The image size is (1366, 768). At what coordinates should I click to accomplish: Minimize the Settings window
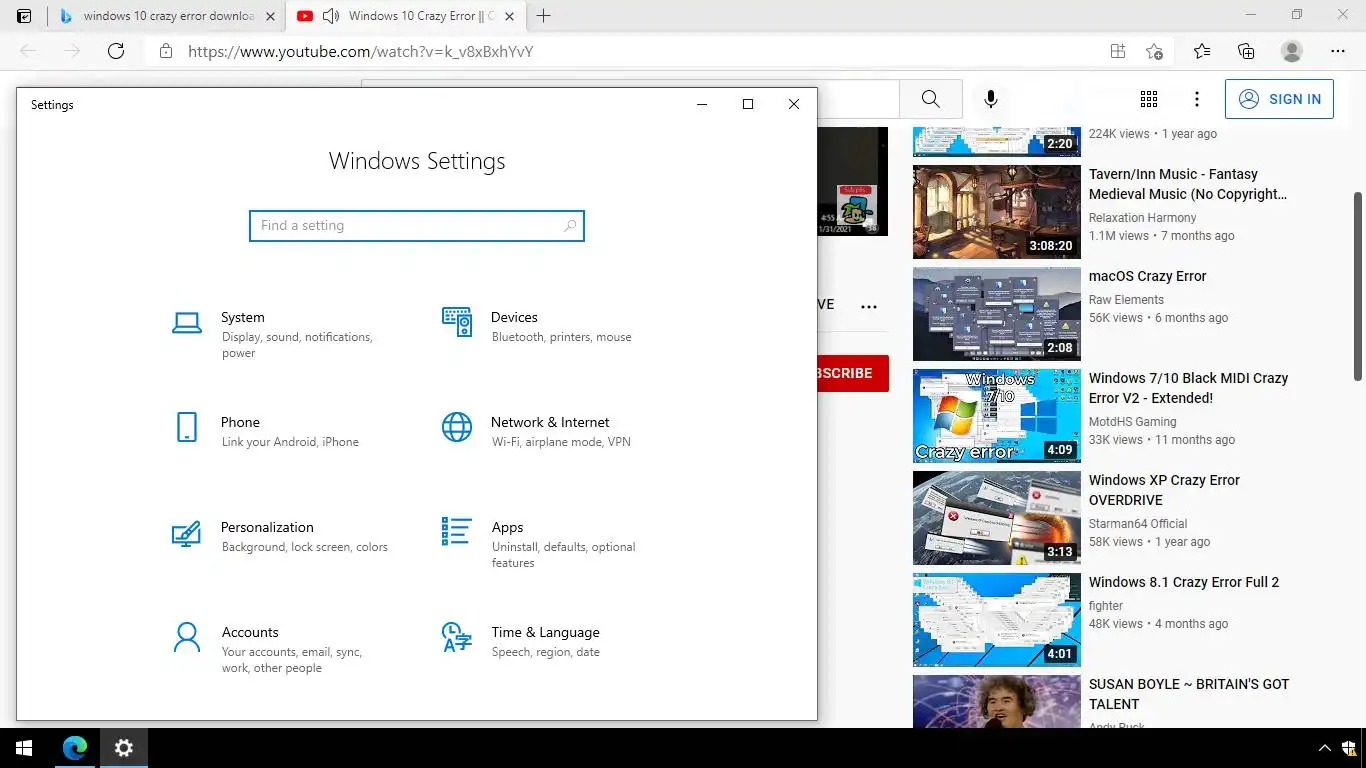[x=702, y=104]
